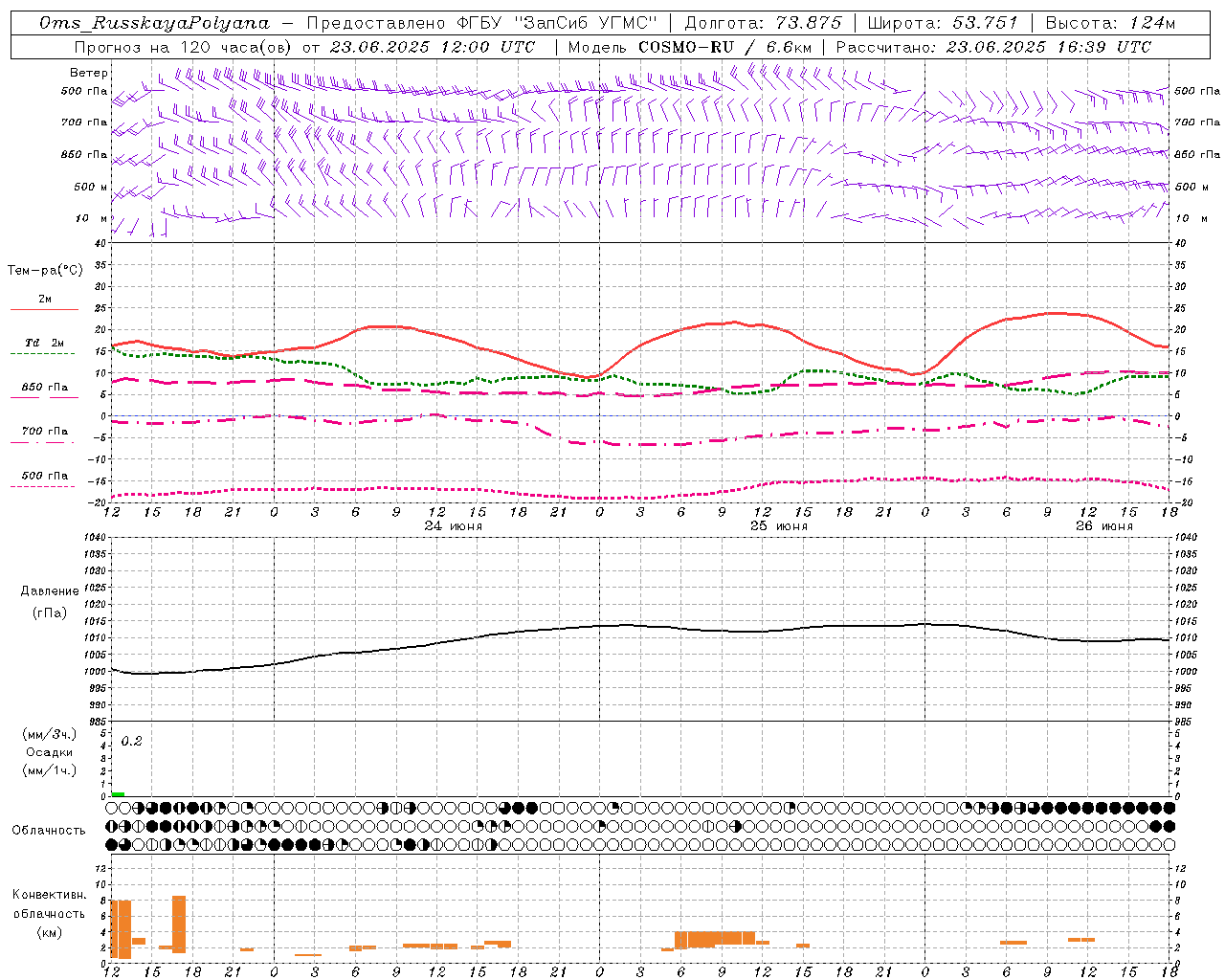This screenshot has width=1225, height=980.
Task: Click the "Конвективн." convective cloud label
Action: (50, 895)
